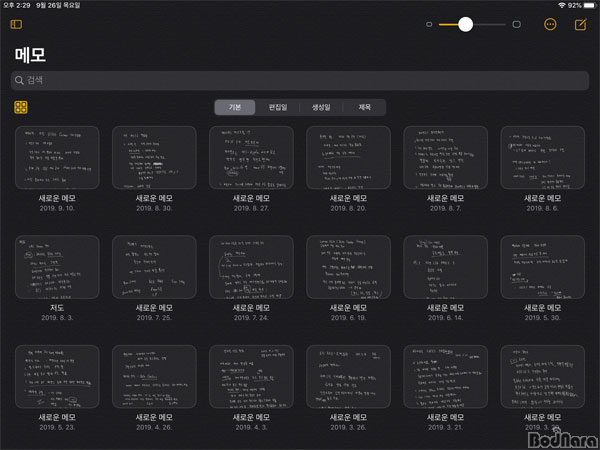The image size is (600, 450).
Task: Click the small thumbnail size icon
Action: [429, 24]
